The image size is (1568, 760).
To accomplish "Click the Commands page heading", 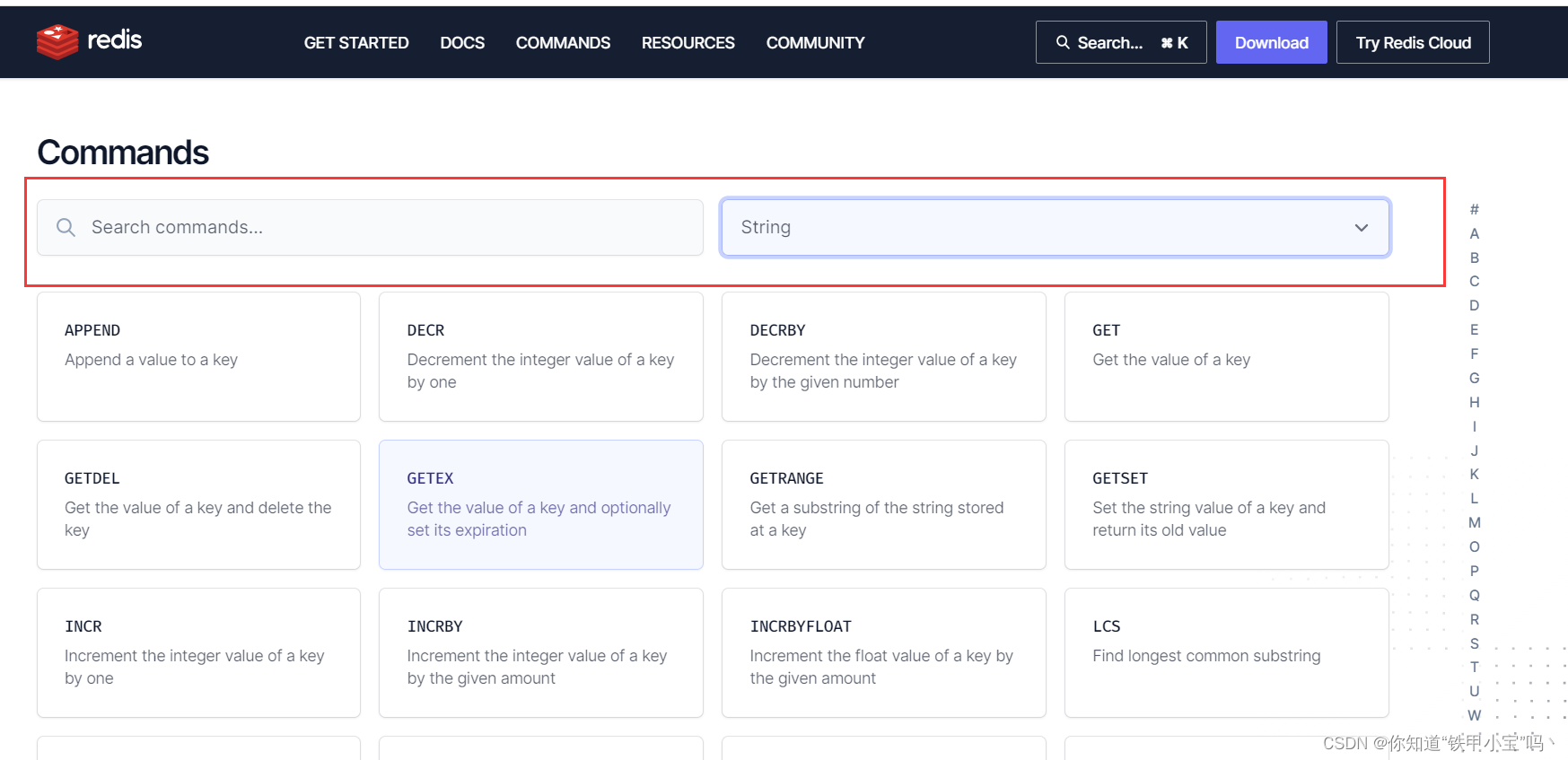I will pos(123,153).
